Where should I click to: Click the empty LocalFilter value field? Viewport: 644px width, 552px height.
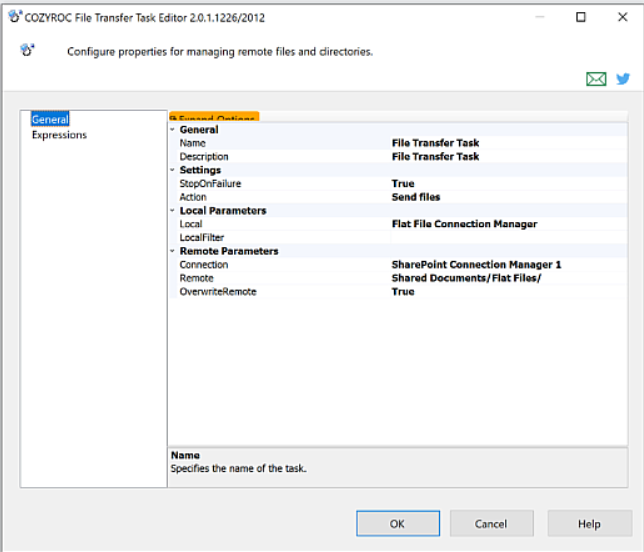click(x=509, y=237)
